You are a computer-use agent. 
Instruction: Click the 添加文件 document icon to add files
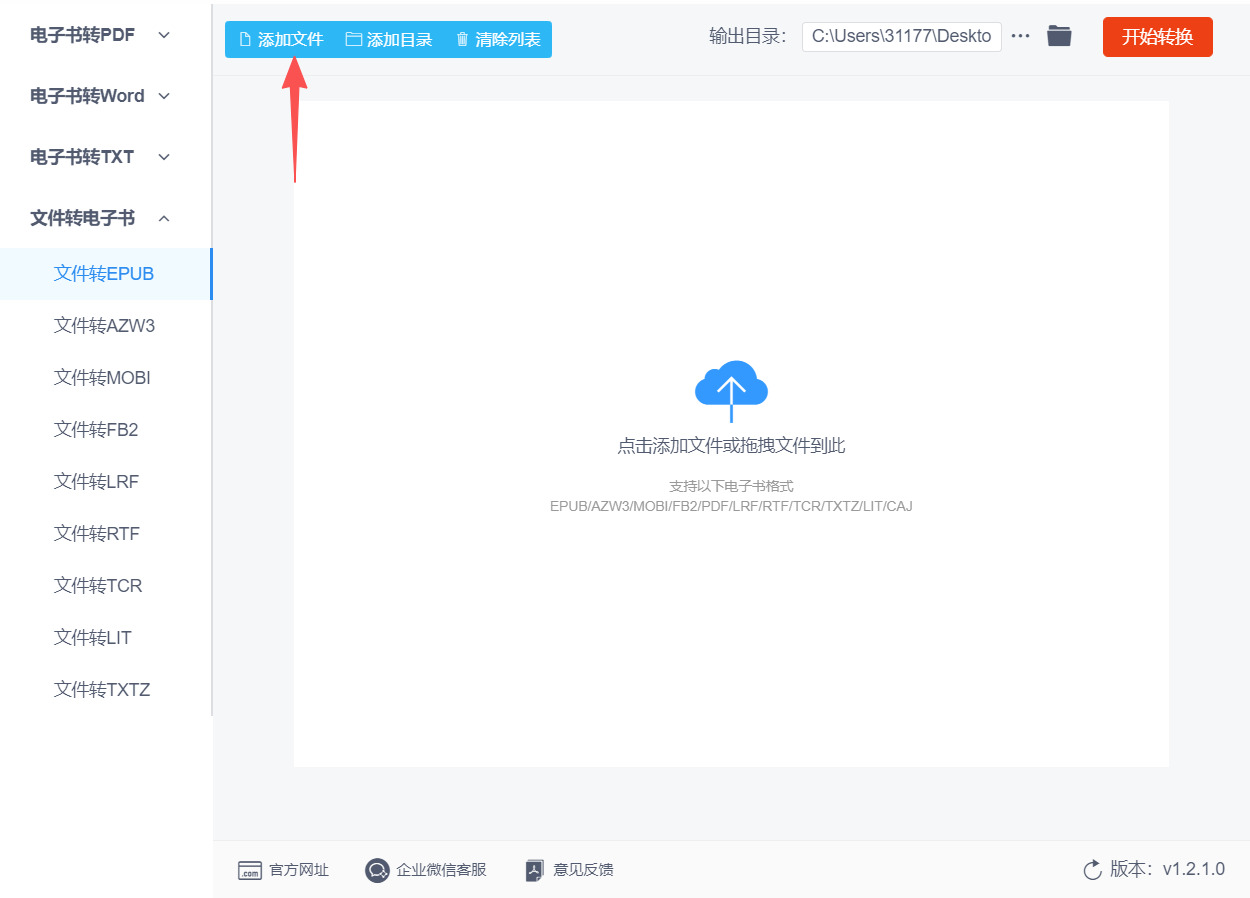[245, 38]
